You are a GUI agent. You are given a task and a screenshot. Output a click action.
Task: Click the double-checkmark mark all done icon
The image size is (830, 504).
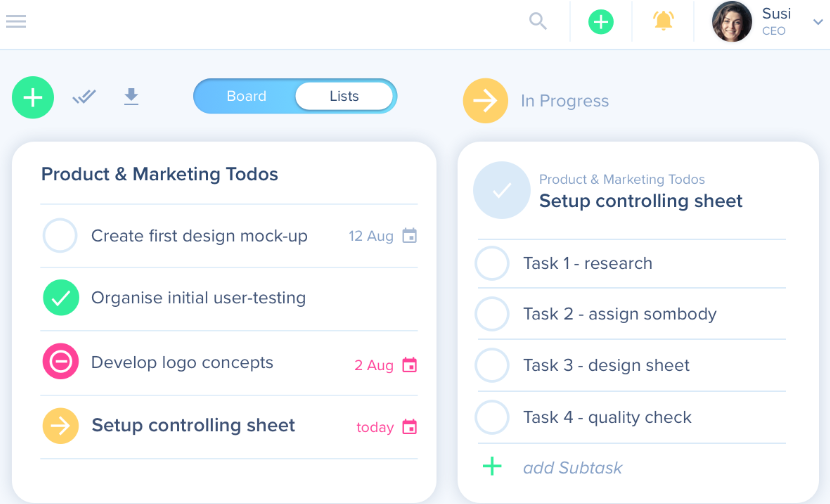pos(84,97)
